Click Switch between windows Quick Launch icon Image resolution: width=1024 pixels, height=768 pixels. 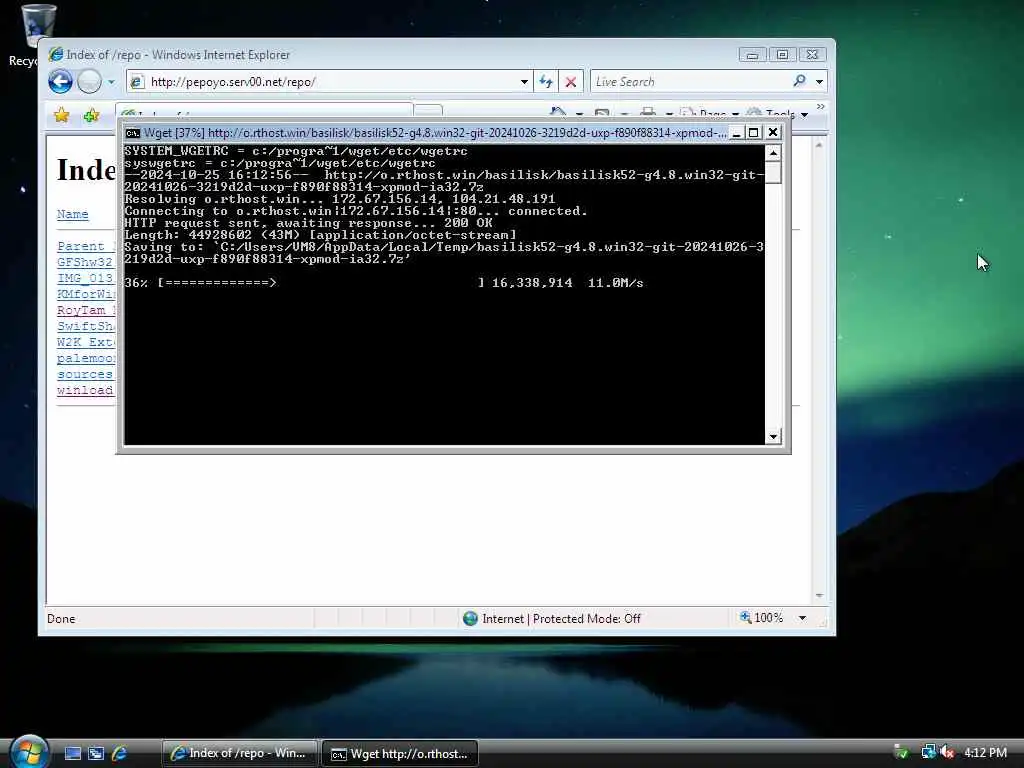(95, 754)
